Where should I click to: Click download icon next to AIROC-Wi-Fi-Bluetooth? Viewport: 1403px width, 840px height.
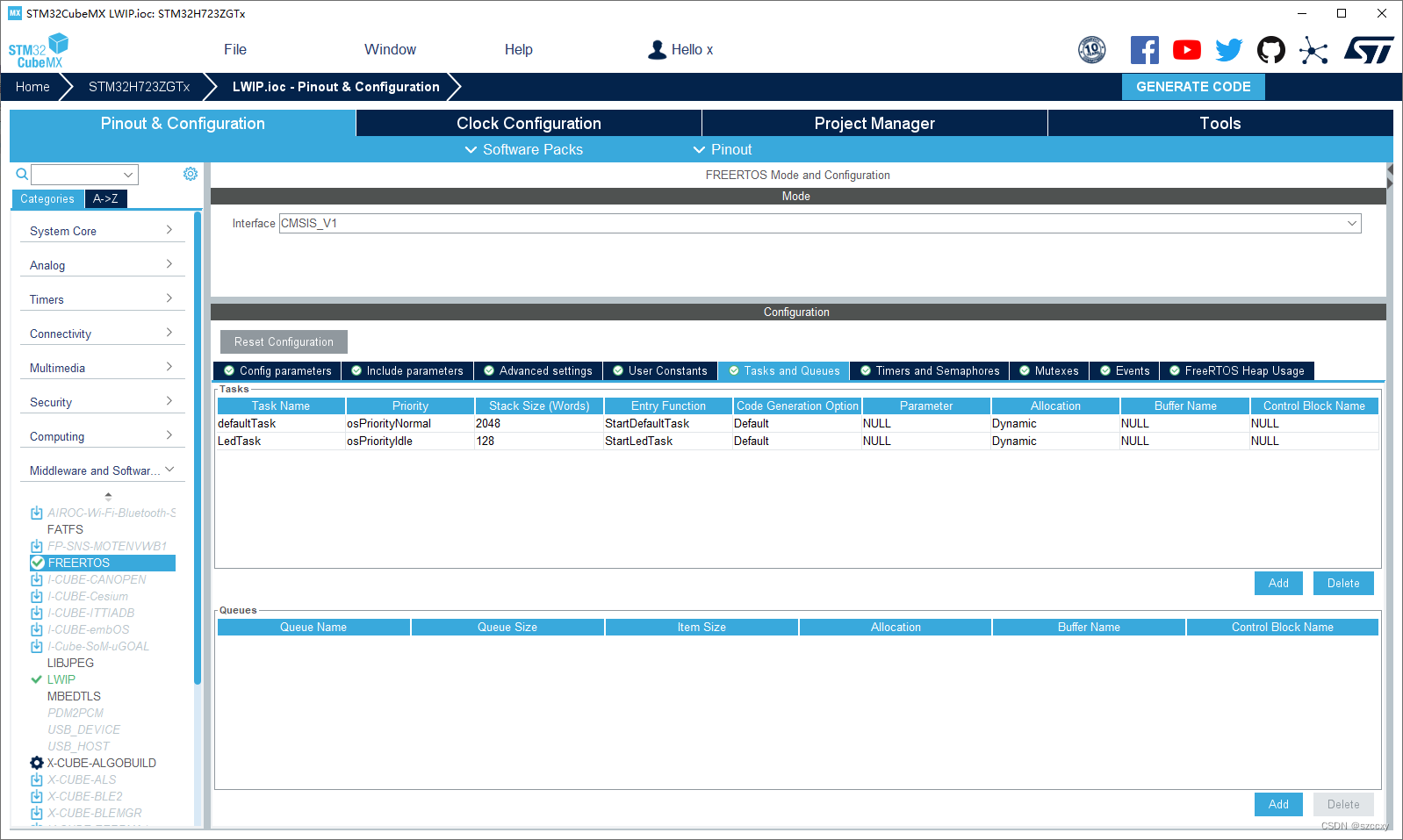pyautogui.click(x=37, y=513)
